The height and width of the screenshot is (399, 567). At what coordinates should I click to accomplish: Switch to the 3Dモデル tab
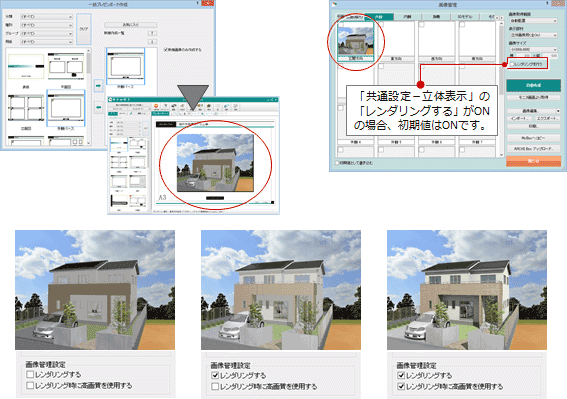coord(464,17)
